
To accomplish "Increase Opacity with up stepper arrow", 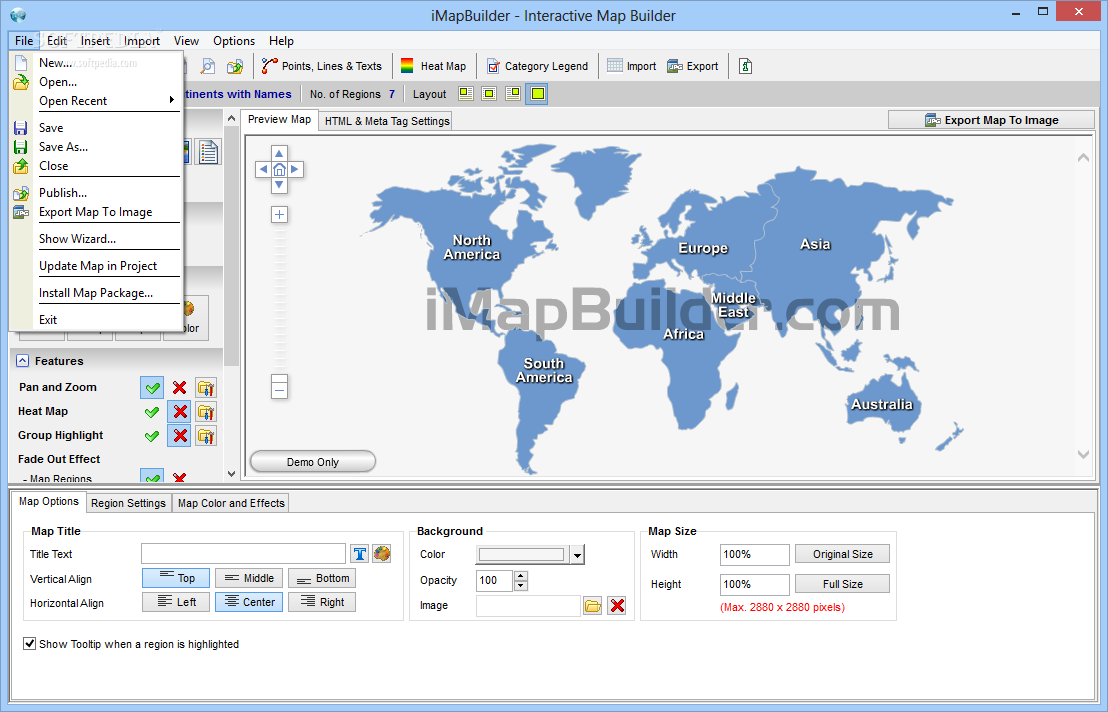I will click(521, 576).
